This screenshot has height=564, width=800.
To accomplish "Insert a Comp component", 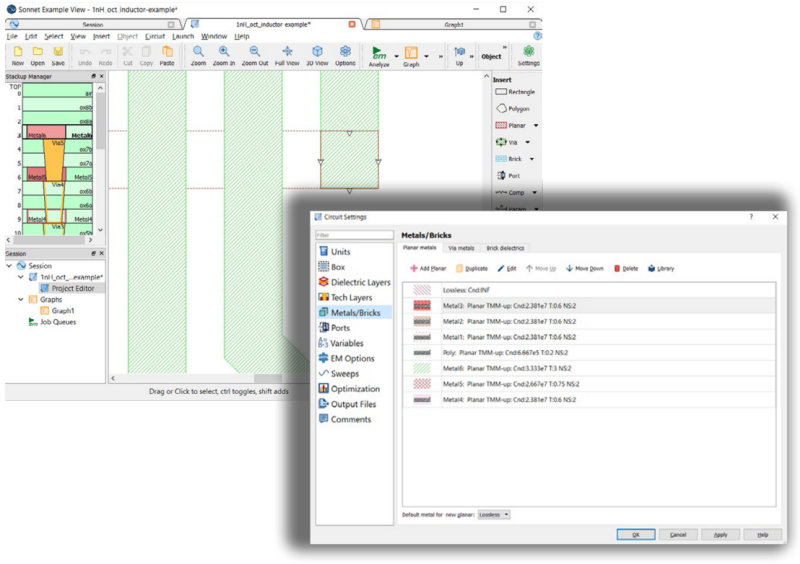I will click(x=510, y=192).
